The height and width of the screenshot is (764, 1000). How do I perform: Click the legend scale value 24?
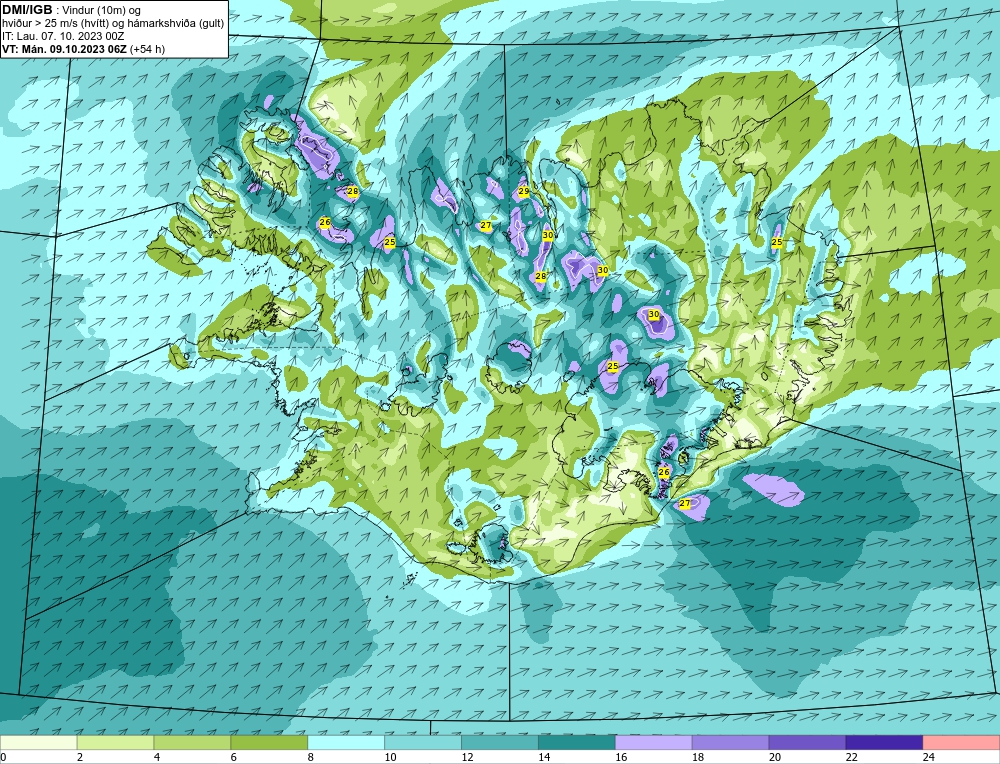(929, 757)
